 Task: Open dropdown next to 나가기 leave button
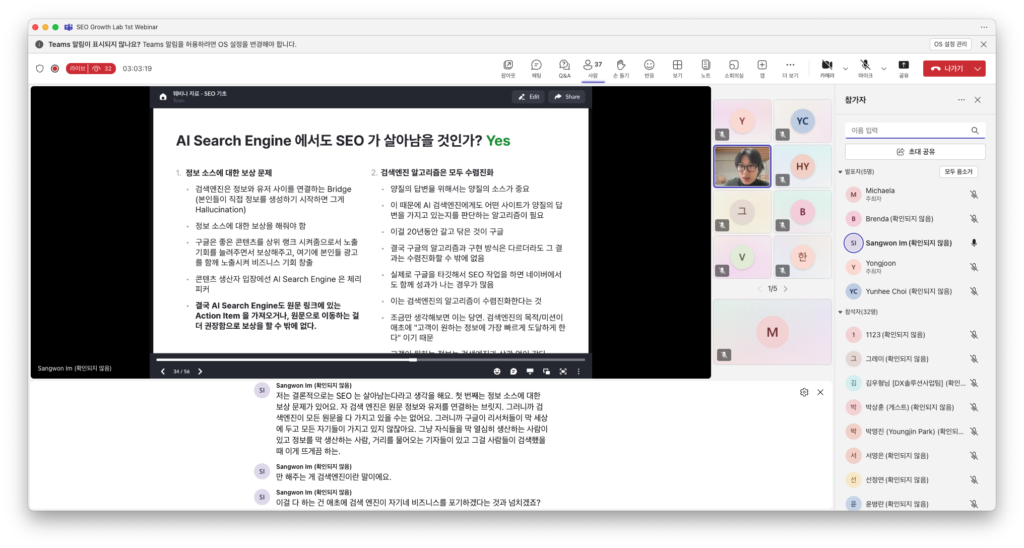pyautogui.click(x=978, y=69)
